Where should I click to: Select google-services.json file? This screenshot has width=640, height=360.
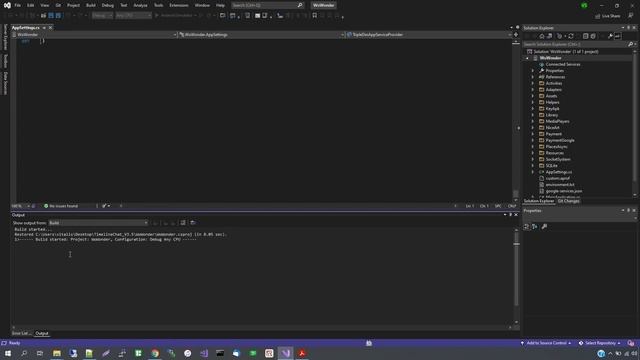564,191
